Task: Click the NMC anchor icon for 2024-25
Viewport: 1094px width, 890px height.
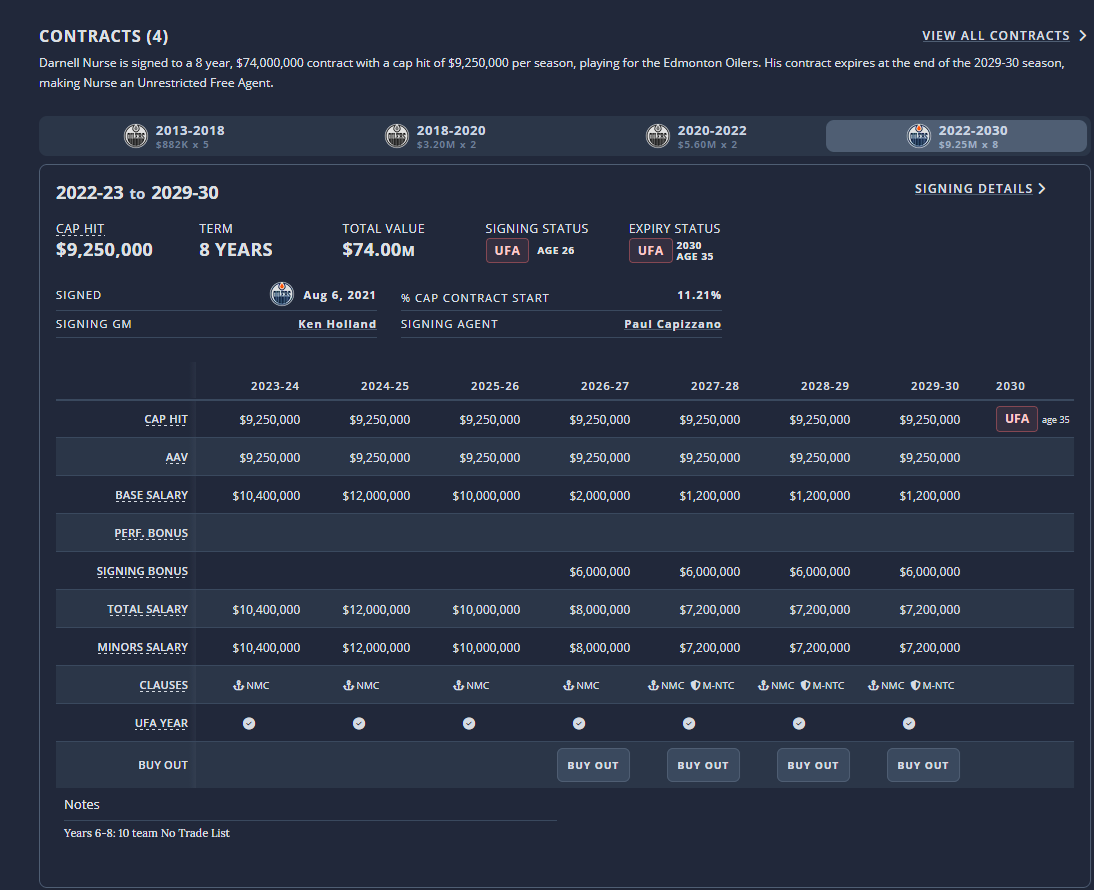Action: pos(349,686)
